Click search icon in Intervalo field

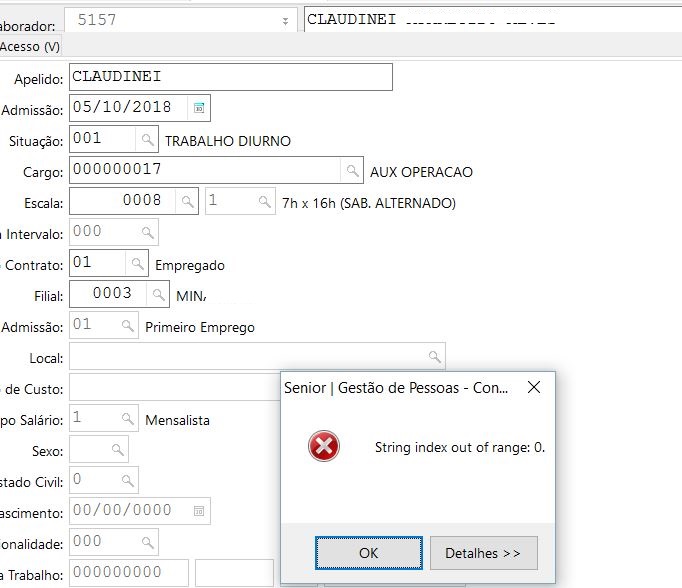[146, 233]
